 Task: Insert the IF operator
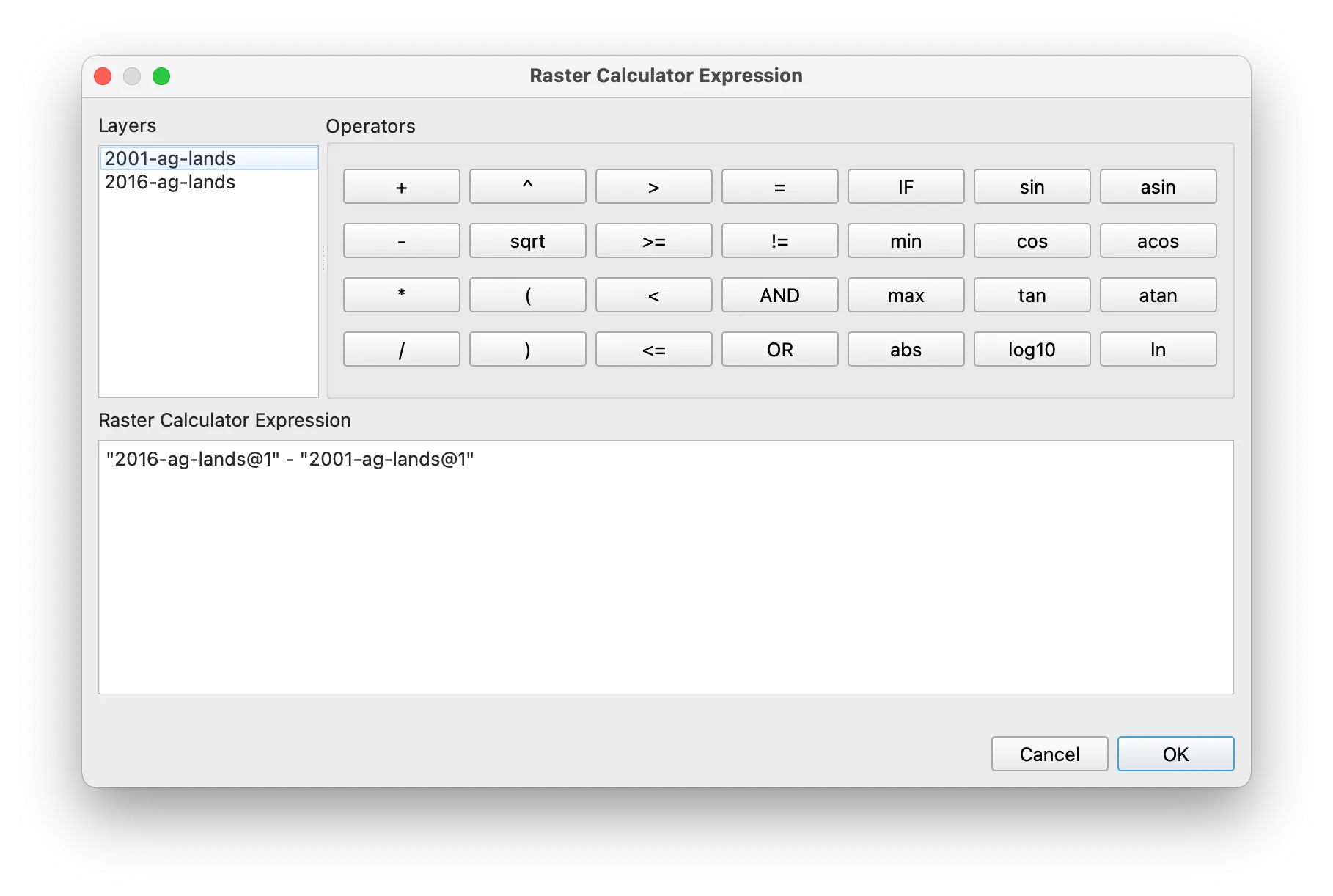(906, 186)
